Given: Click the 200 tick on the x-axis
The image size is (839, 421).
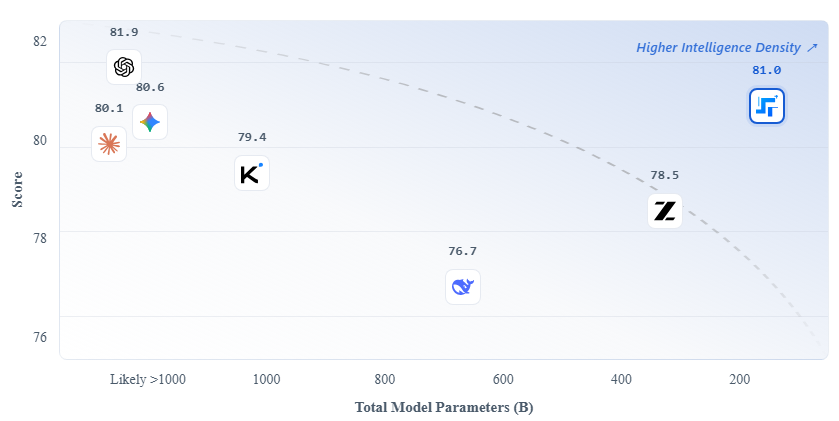Looking at the screenshot, I should point(739,380).
